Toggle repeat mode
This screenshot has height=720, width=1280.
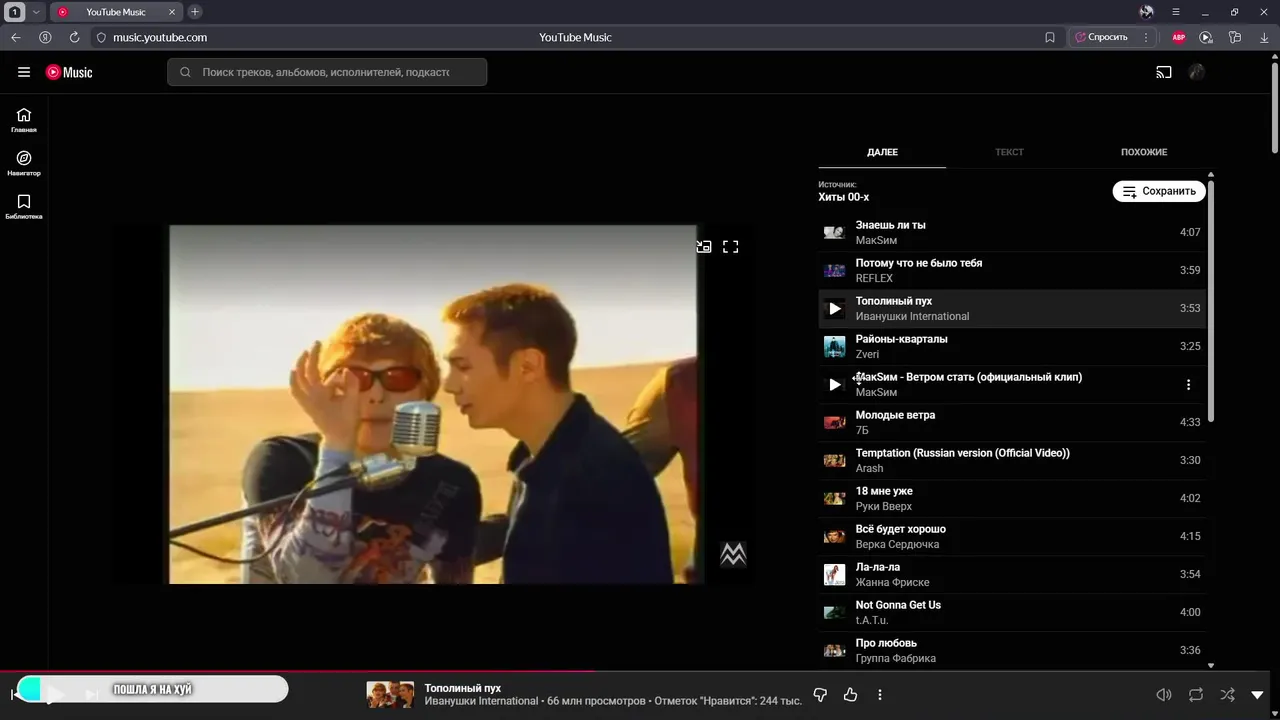pos(1196,695)
